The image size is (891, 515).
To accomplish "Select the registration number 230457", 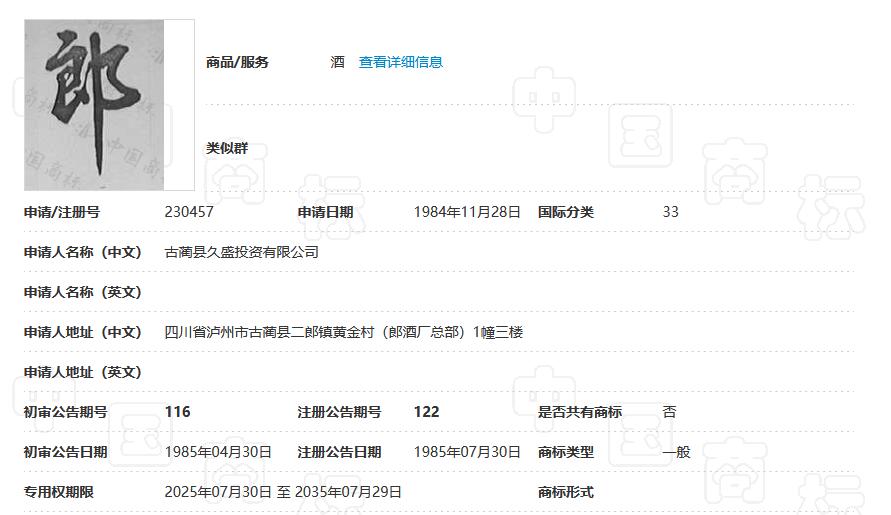I will pyautogui.click(x=189, y=212).
